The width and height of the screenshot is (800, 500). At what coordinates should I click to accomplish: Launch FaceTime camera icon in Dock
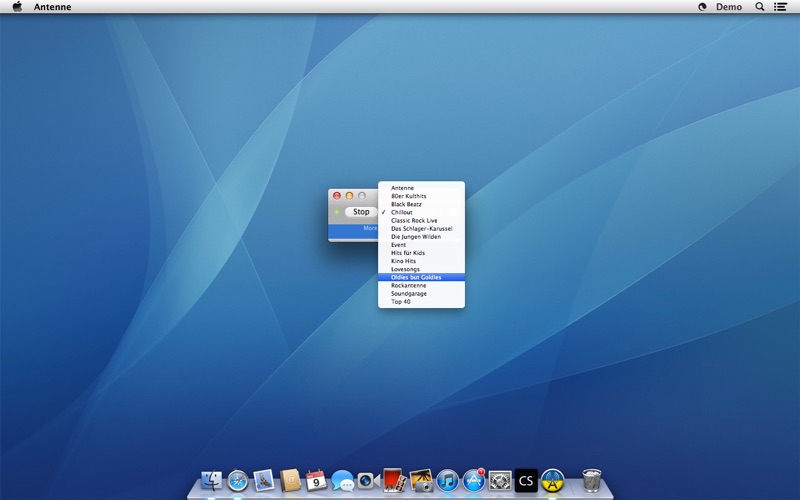(368, 481)
